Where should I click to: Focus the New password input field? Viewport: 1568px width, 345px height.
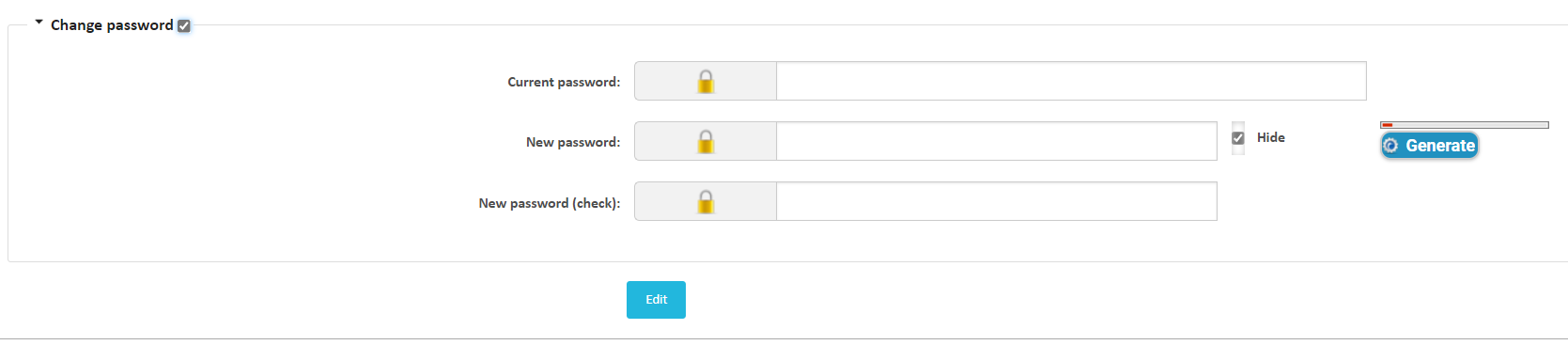[997, 141]
